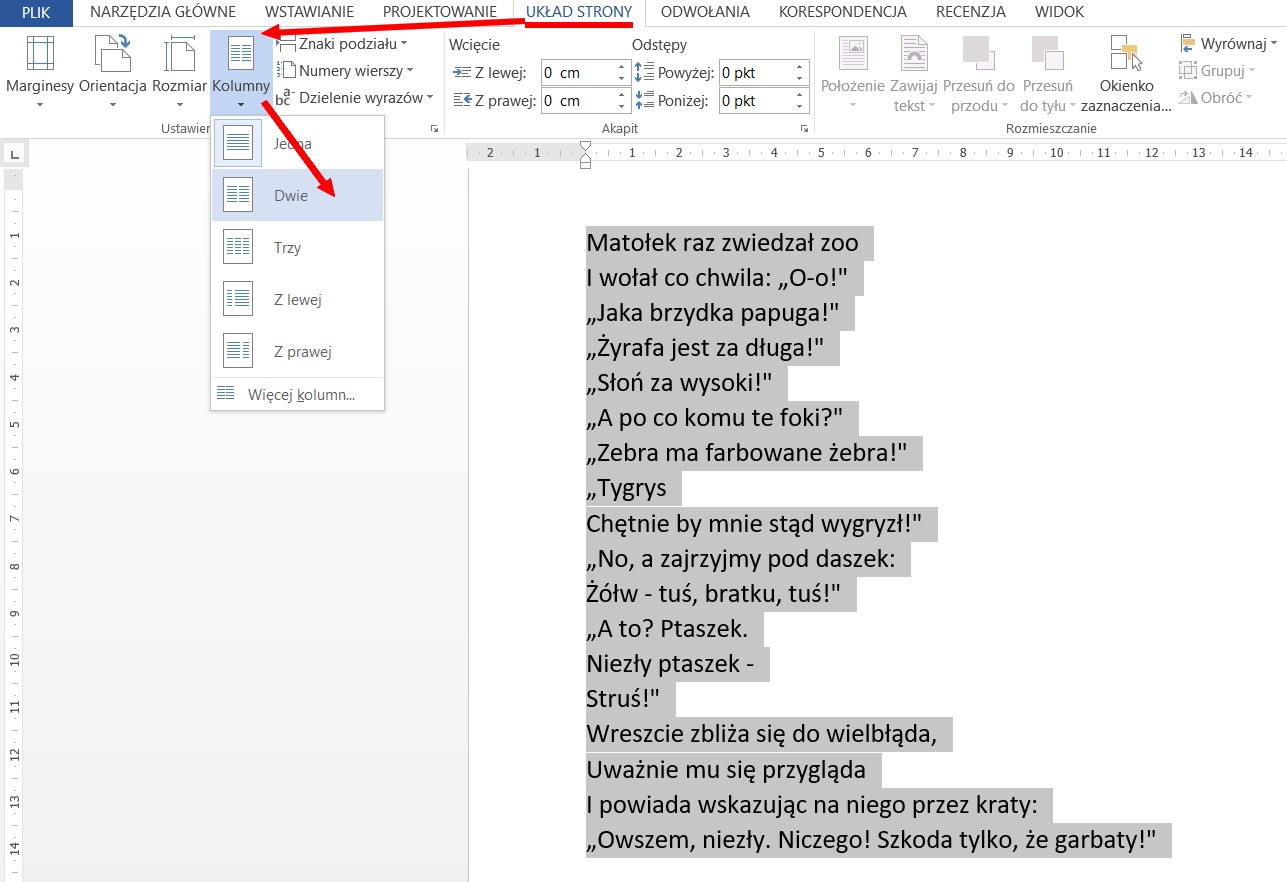Click the tab selector at the ruler corner
Image resolution: width=1287 pixels, height=882 pixels.
pos(15,153)
